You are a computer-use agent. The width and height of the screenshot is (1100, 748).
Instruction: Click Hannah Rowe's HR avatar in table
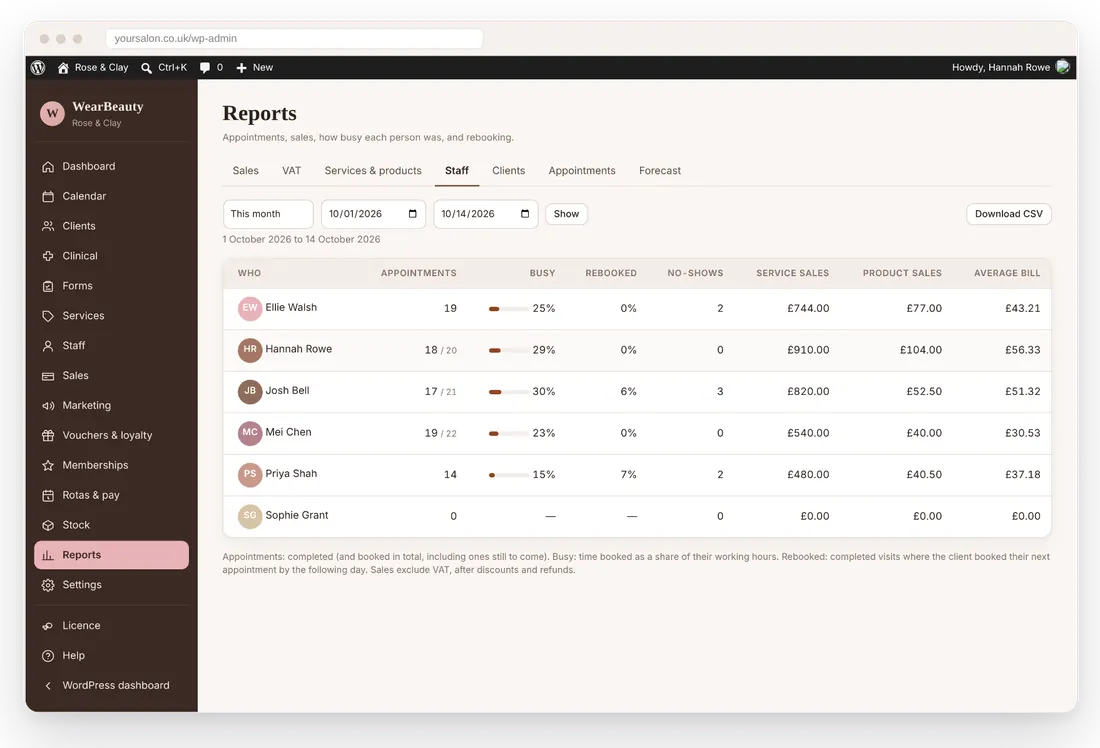pyautogui.click(x=250, y=349)
